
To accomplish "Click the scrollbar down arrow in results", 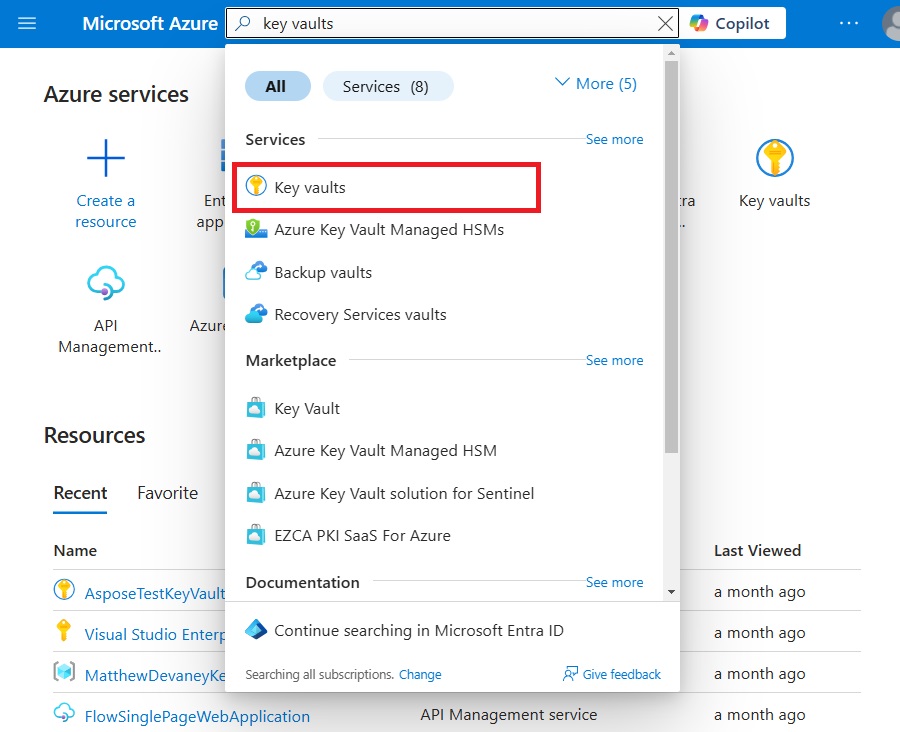I will (x=671, y=592).
